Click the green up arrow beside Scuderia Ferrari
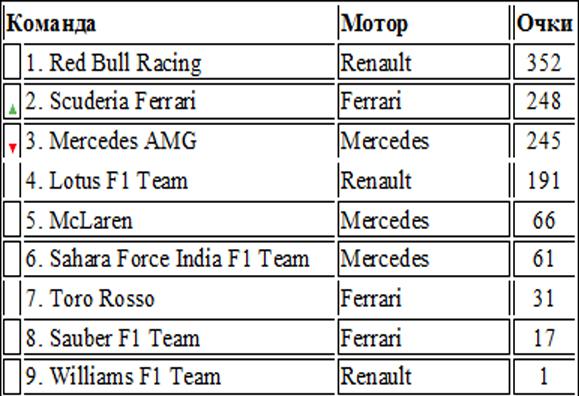 tap(13, 109)
